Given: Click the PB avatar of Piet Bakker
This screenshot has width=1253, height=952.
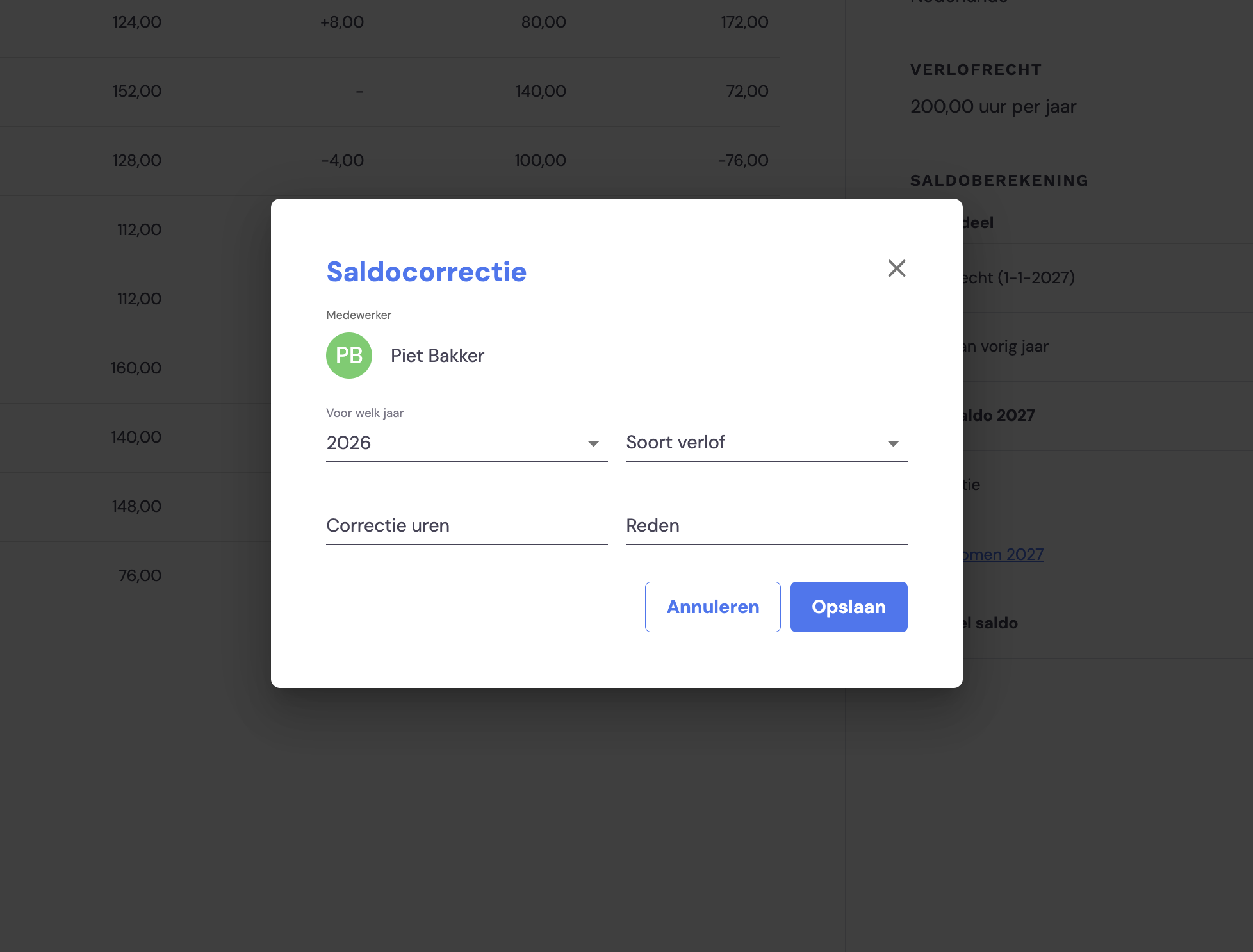Looking at the screenshot, I should tap(349, 356).
